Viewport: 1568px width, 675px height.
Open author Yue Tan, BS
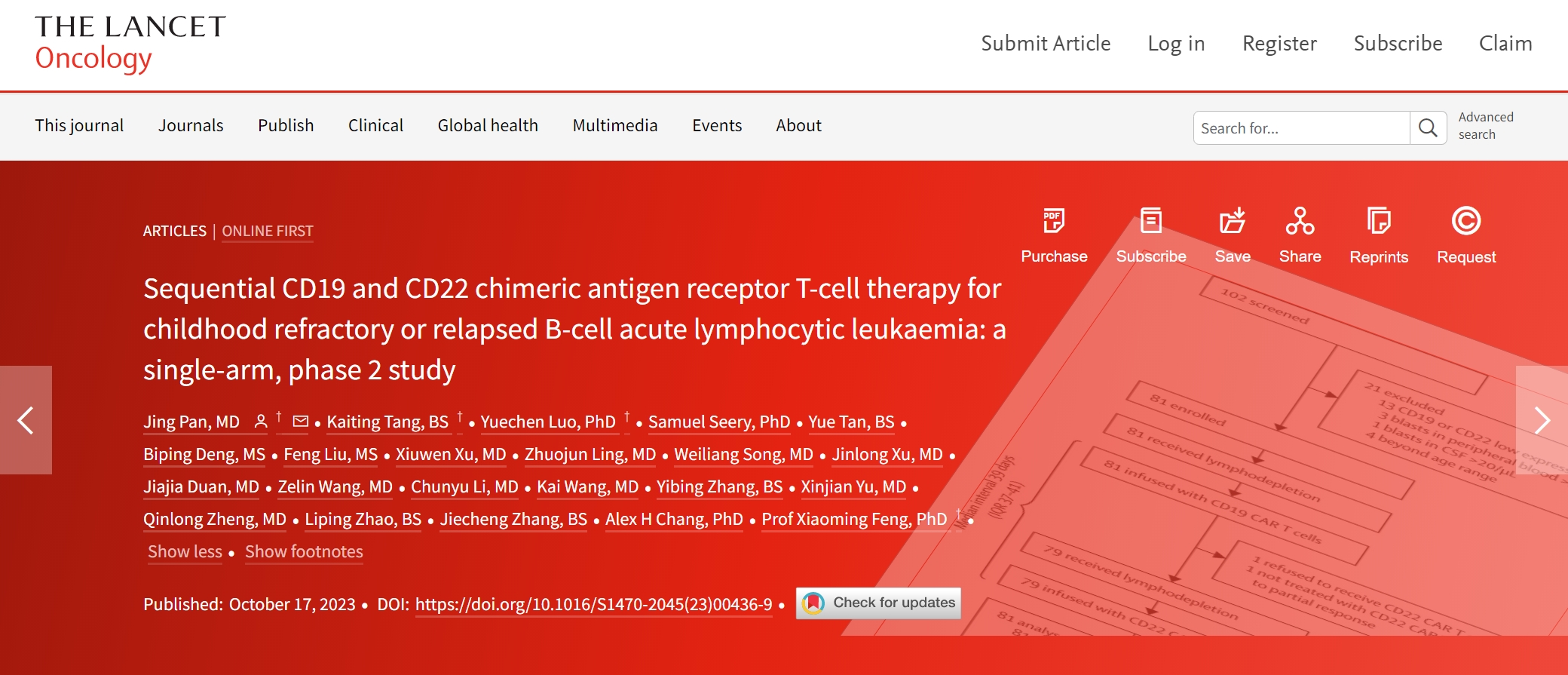tap(851, 422)
